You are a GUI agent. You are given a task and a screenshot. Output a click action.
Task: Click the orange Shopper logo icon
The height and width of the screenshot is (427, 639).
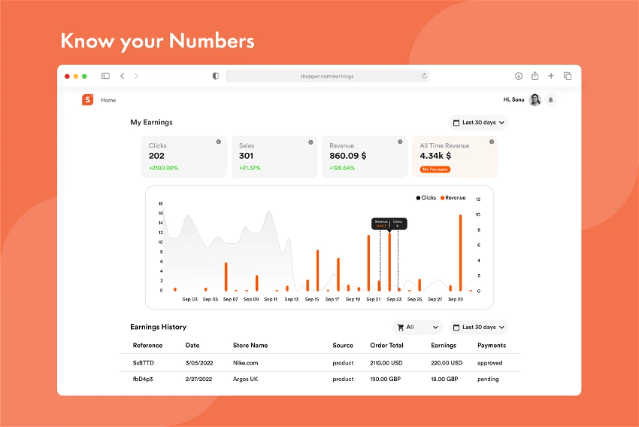pos(87,100)
